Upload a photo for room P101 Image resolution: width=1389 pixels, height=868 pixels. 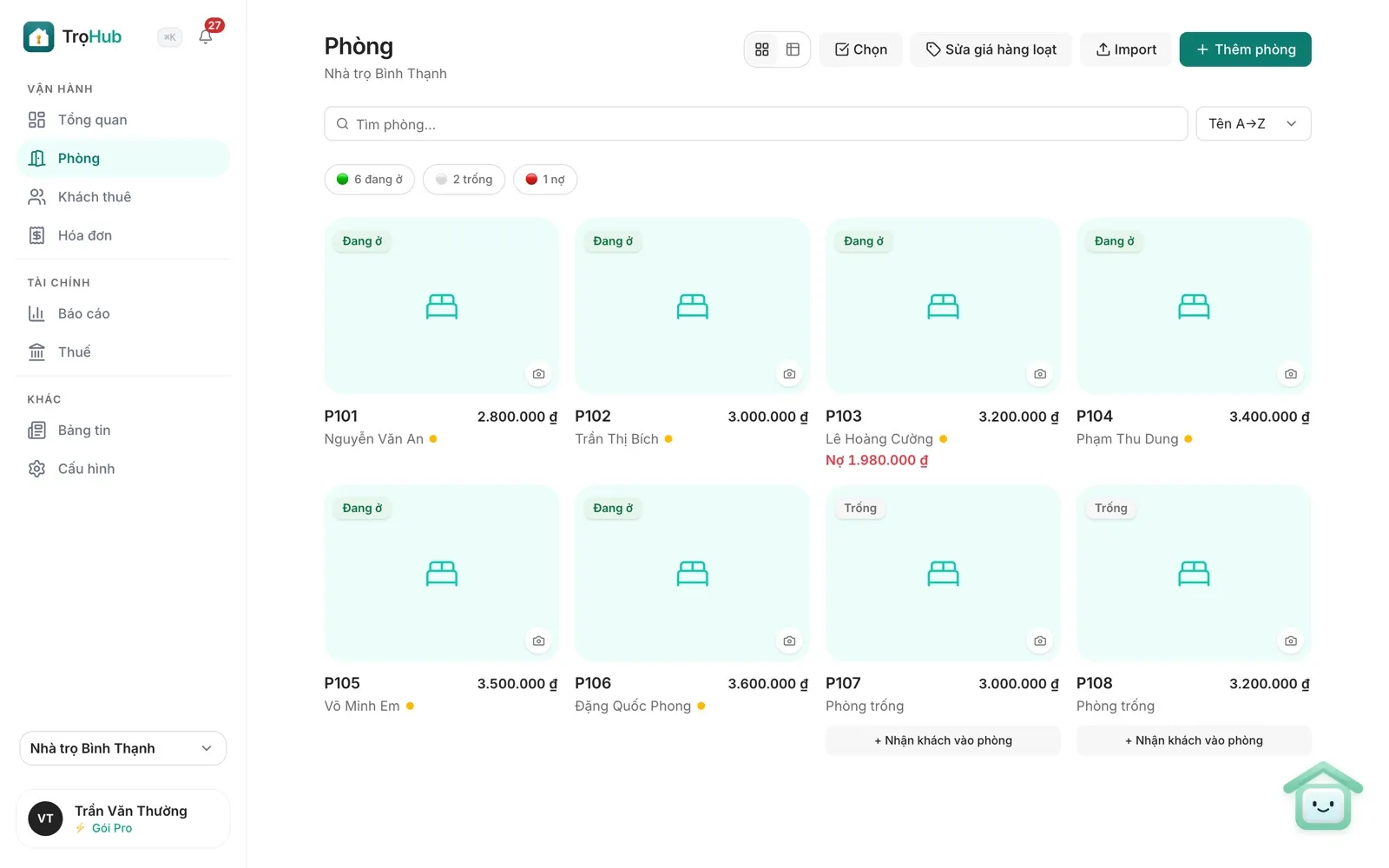pos(539,374)
